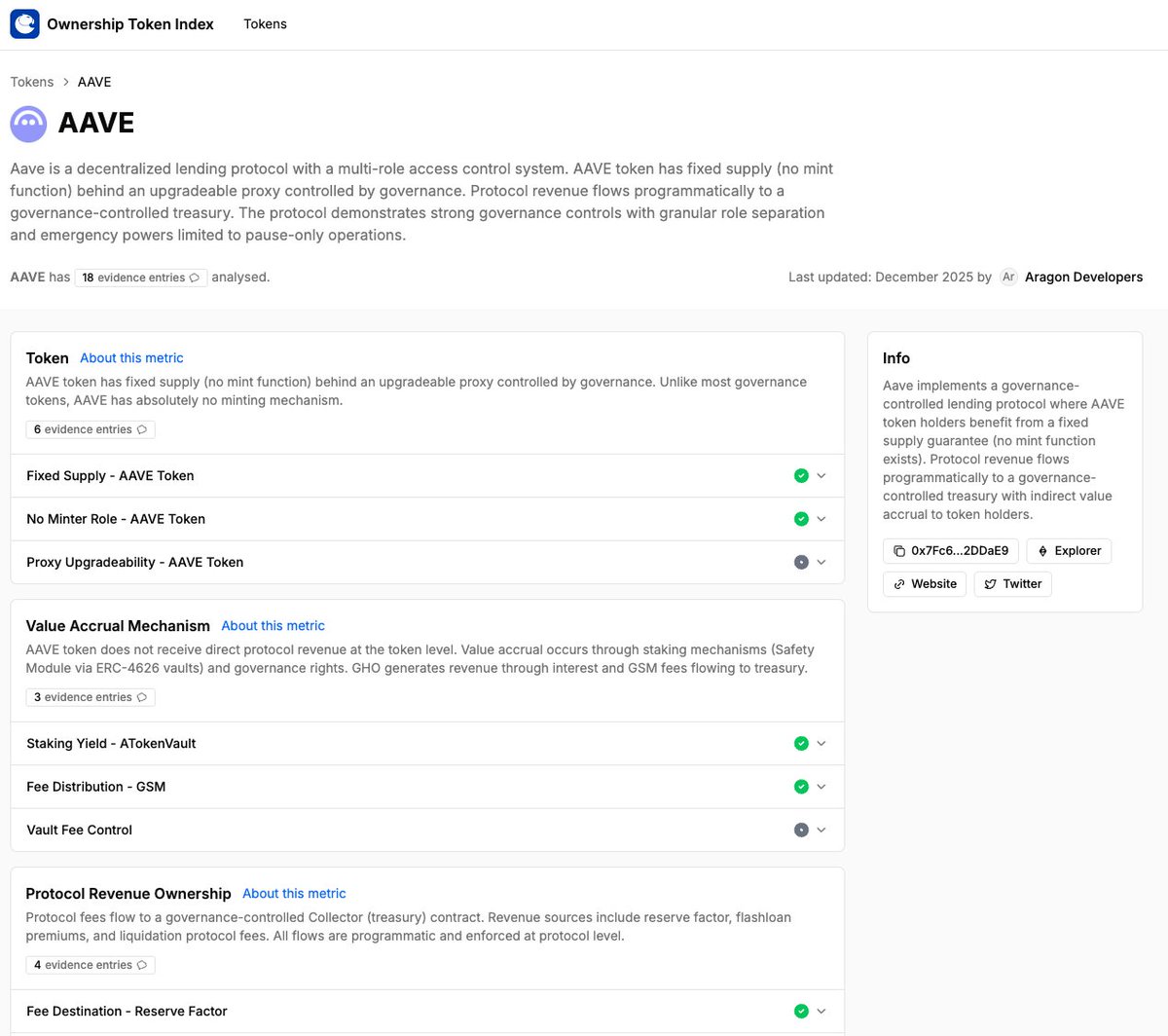Click the 'Fee Destination - Reserve Factor' label
1168x1036 pixels.
[127, 1012]
